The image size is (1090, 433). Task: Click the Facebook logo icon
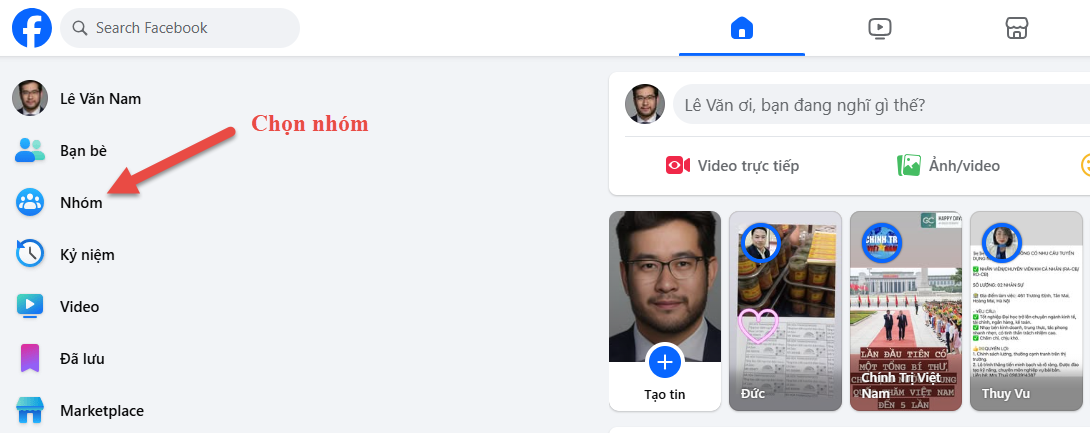click(x=32, y=28)
